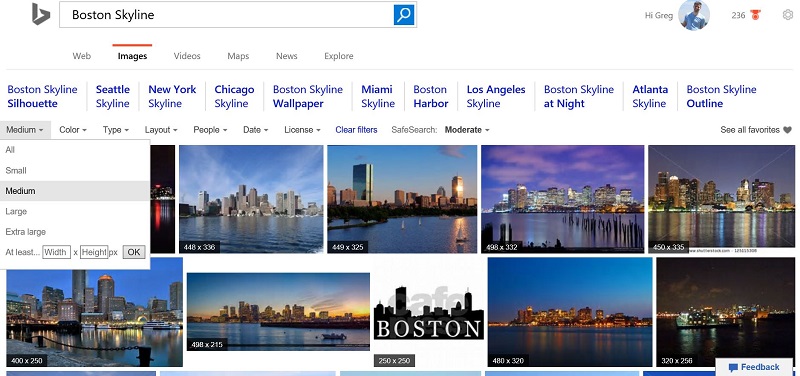Open the 449 x 325 skyline thumbnail

click(402, 199)
